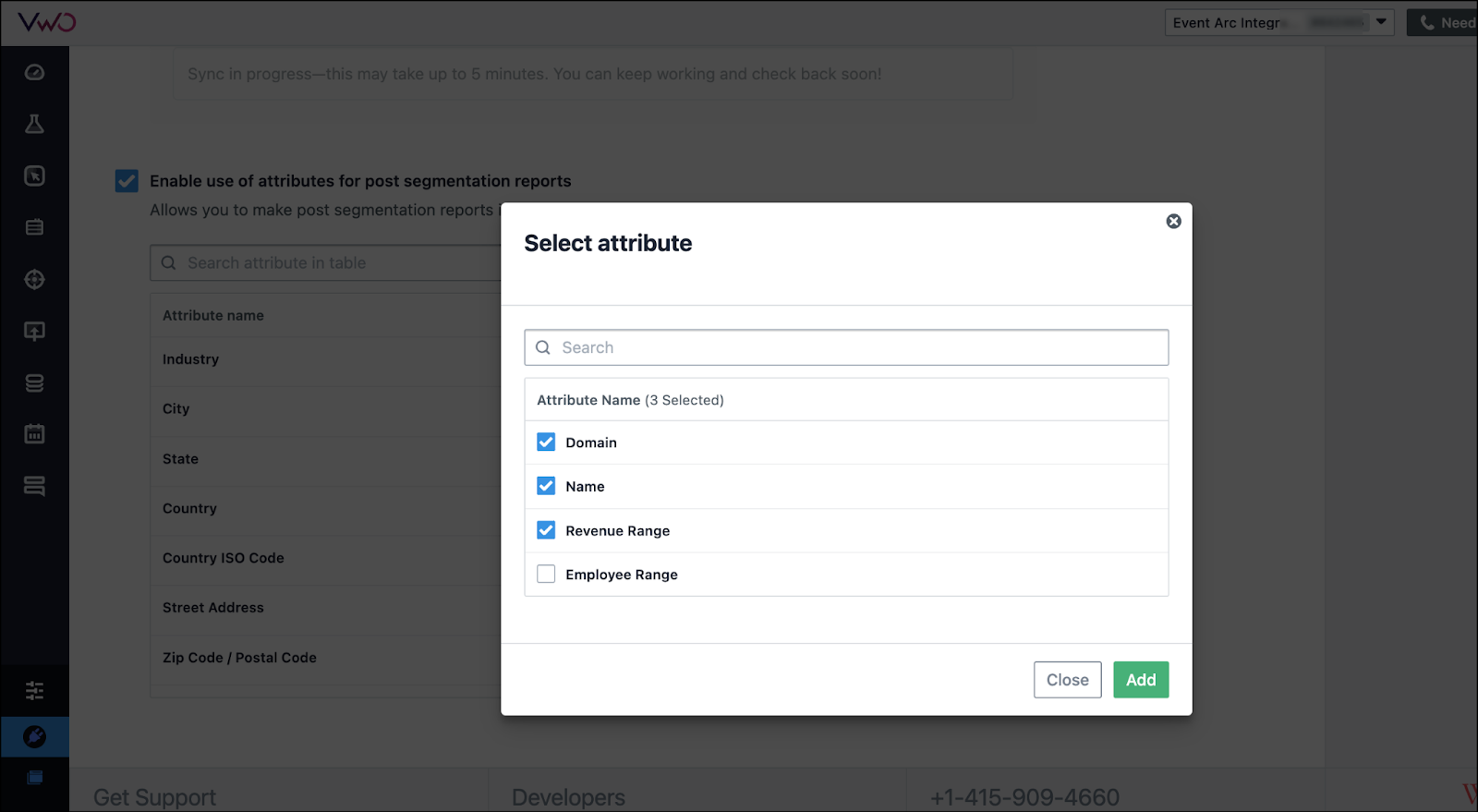Toggle Enable use of attributes checkbox
This screenshot has width=1478, height=812.
(x=127, y=181)
